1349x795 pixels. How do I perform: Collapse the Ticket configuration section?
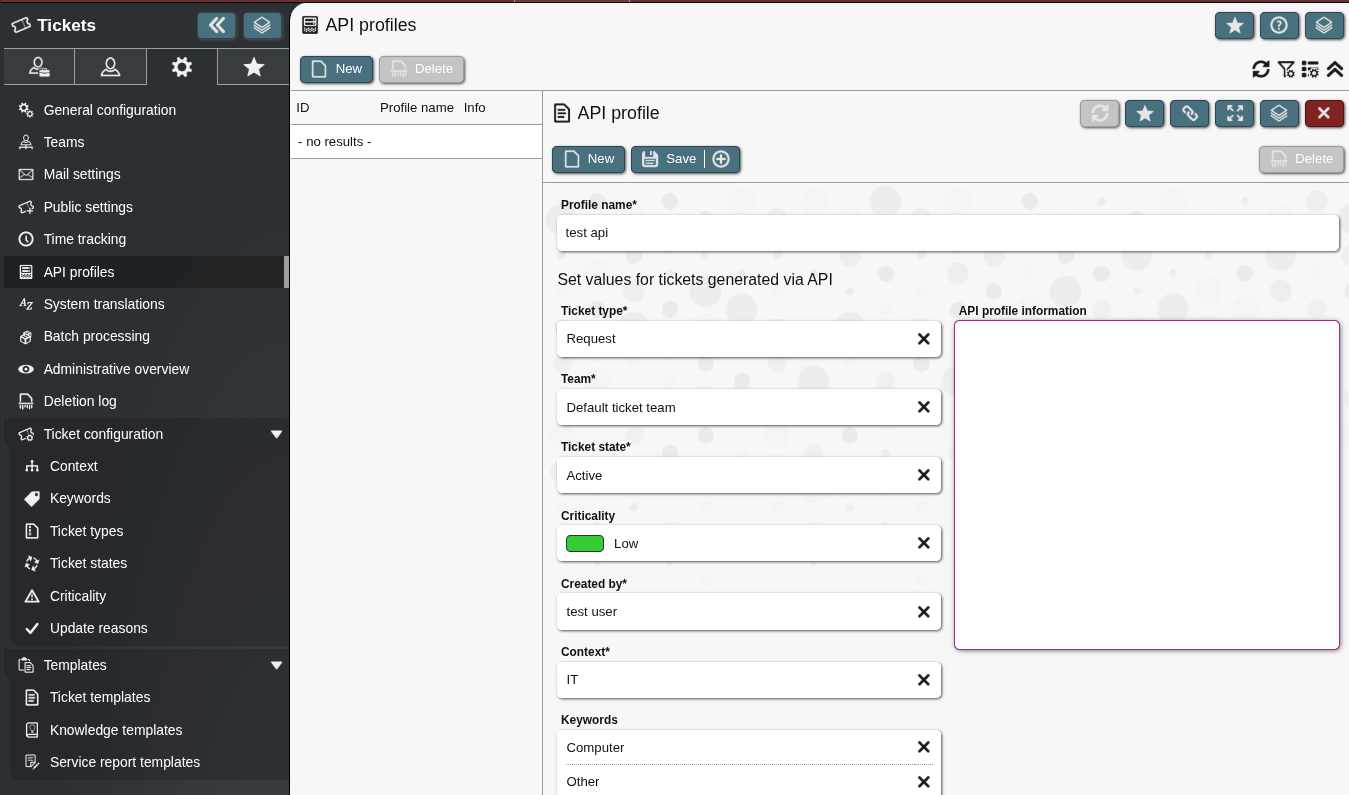277,434
